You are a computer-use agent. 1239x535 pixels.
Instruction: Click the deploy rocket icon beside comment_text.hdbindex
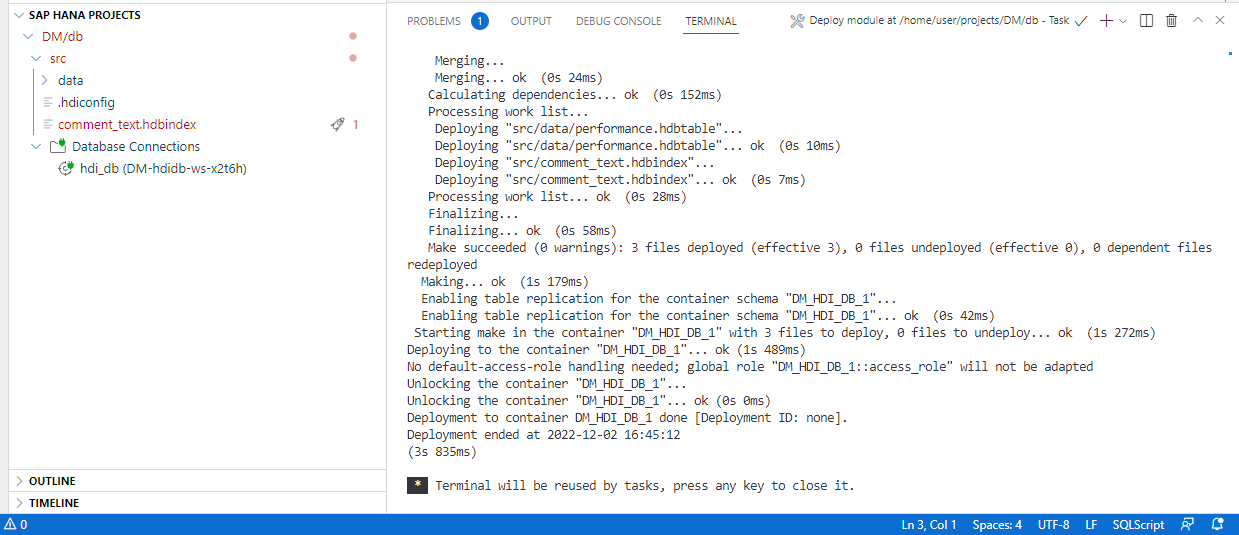click(x=338, y=125)
